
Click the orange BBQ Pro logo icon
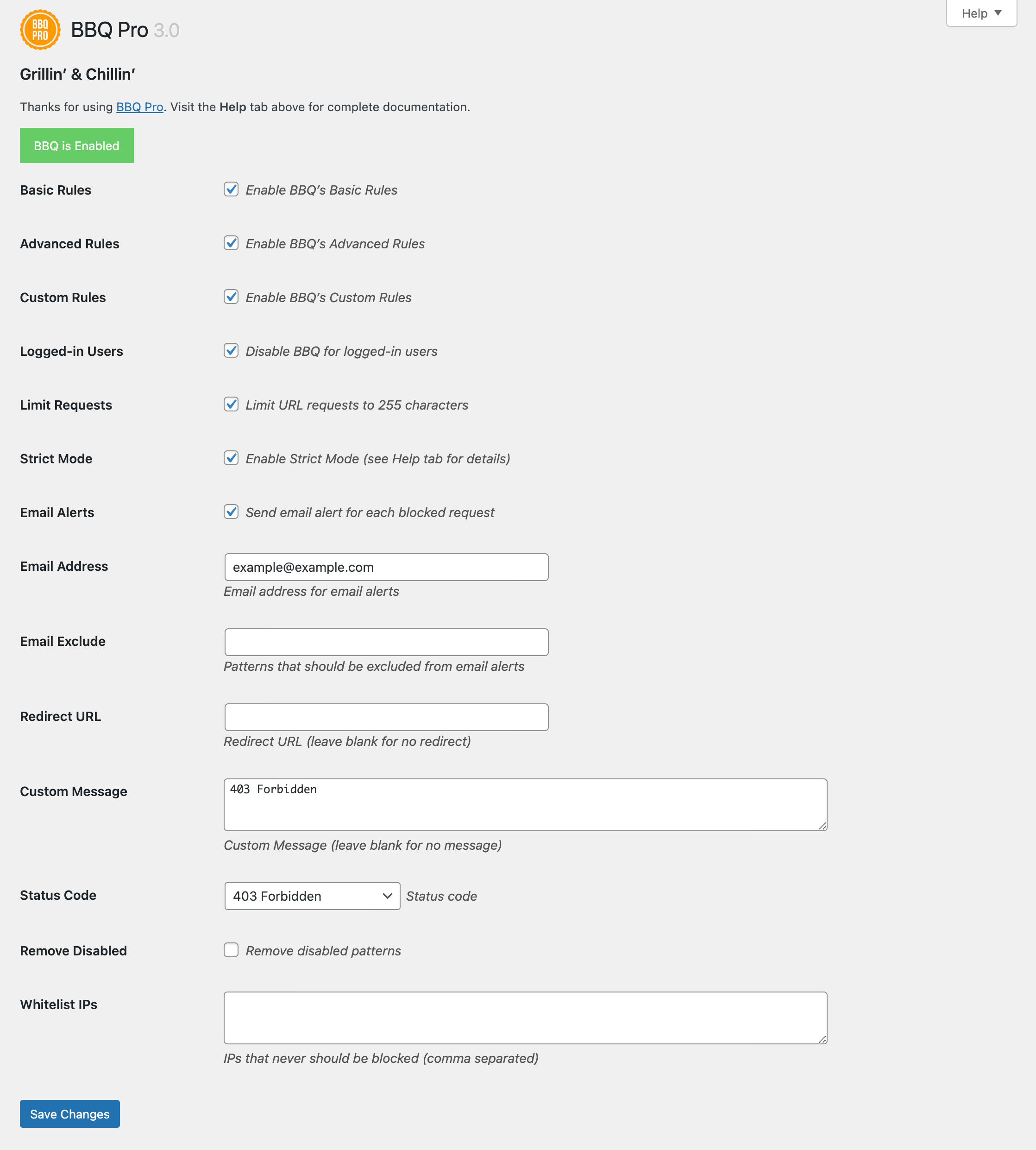click(x=40, y=30)
